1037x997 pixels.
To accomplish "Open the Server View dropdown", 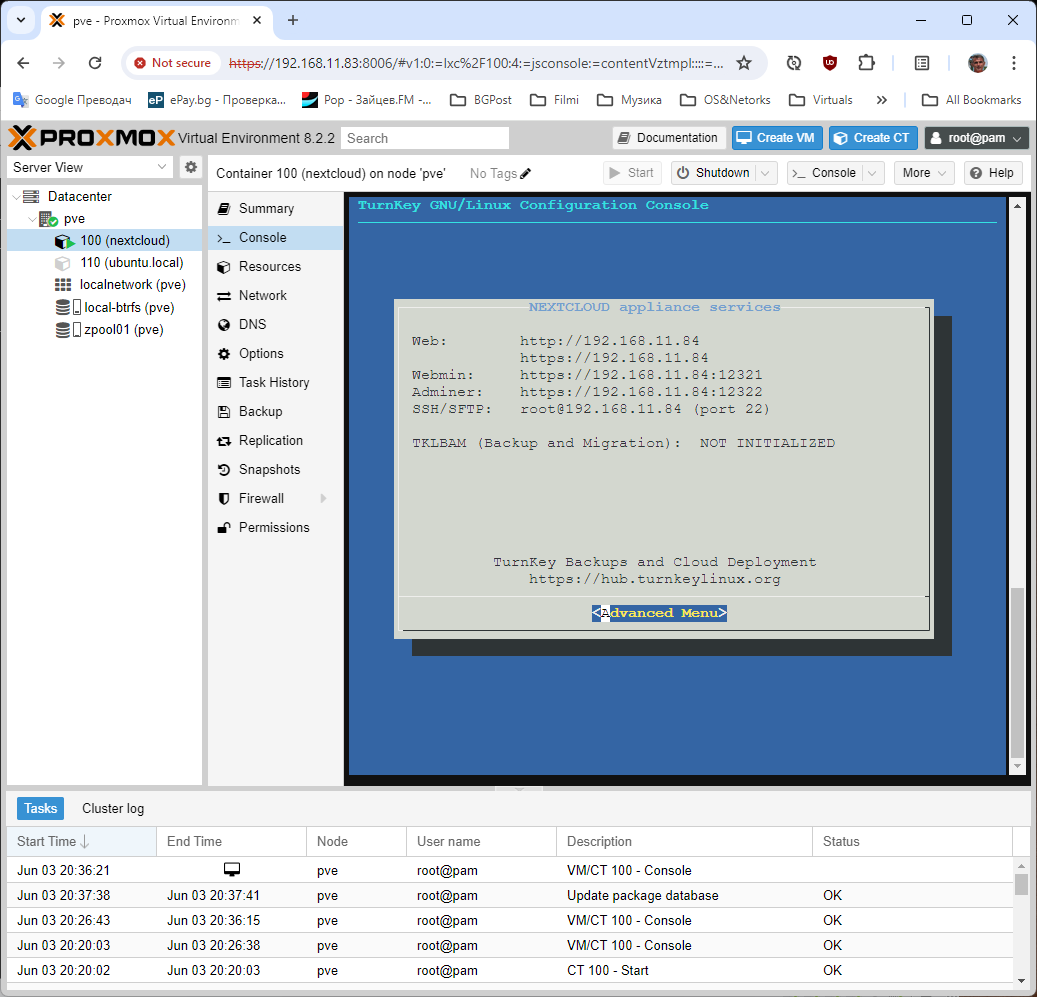I will [x=90, y=167].
